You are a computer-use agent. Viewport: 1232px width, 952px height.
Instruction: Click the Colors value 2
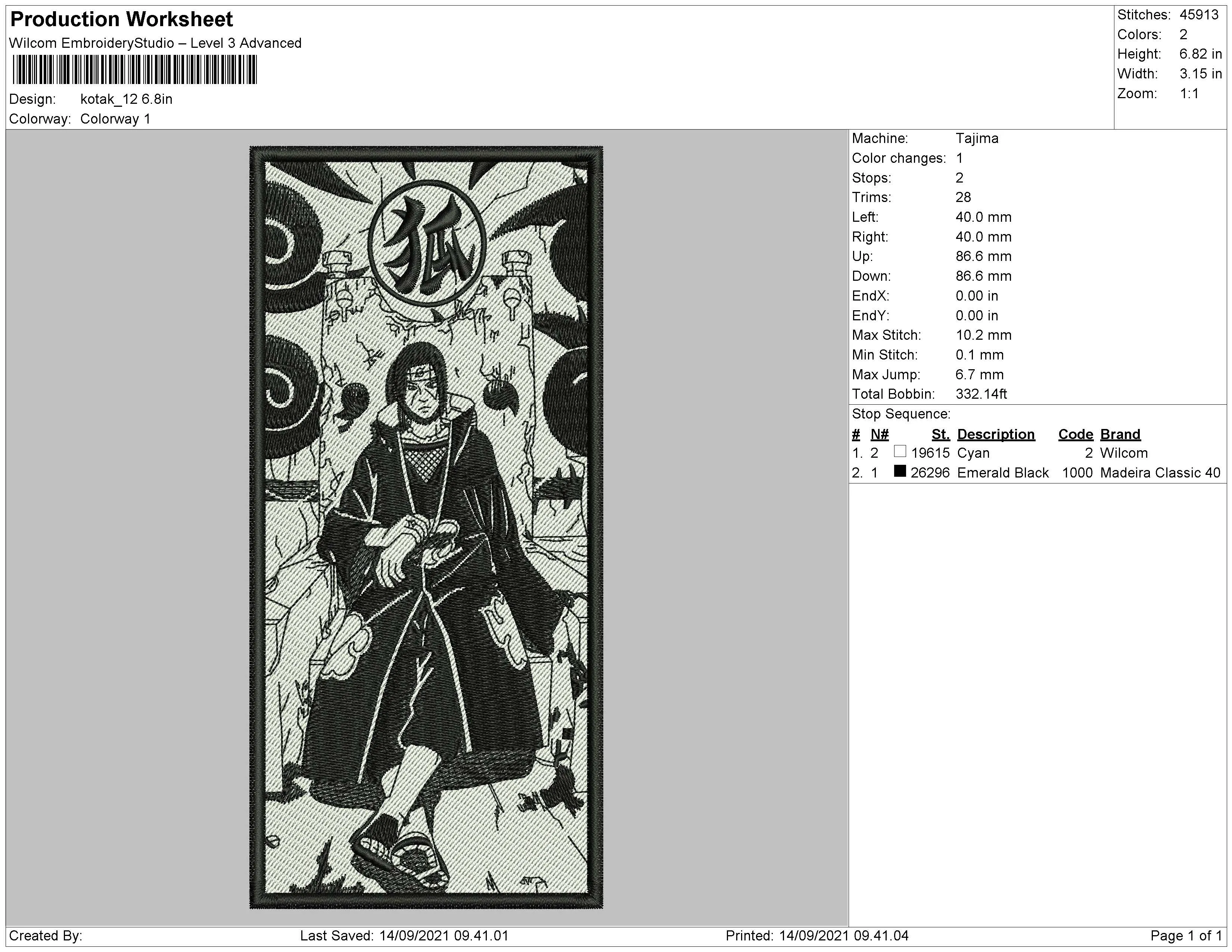pyautogui.click(x=1183, y=35)
